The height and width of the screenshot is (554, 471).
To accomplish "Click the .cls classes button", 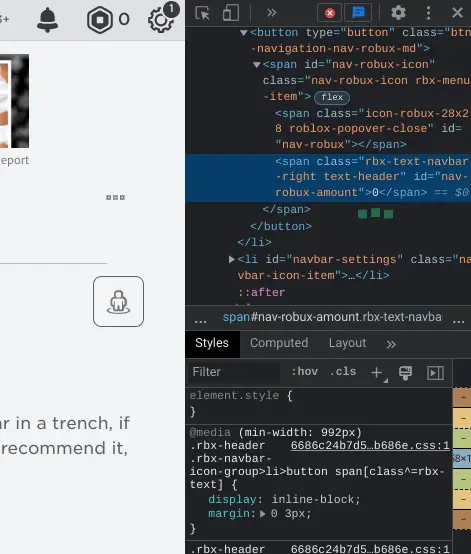I will (343, 372).
